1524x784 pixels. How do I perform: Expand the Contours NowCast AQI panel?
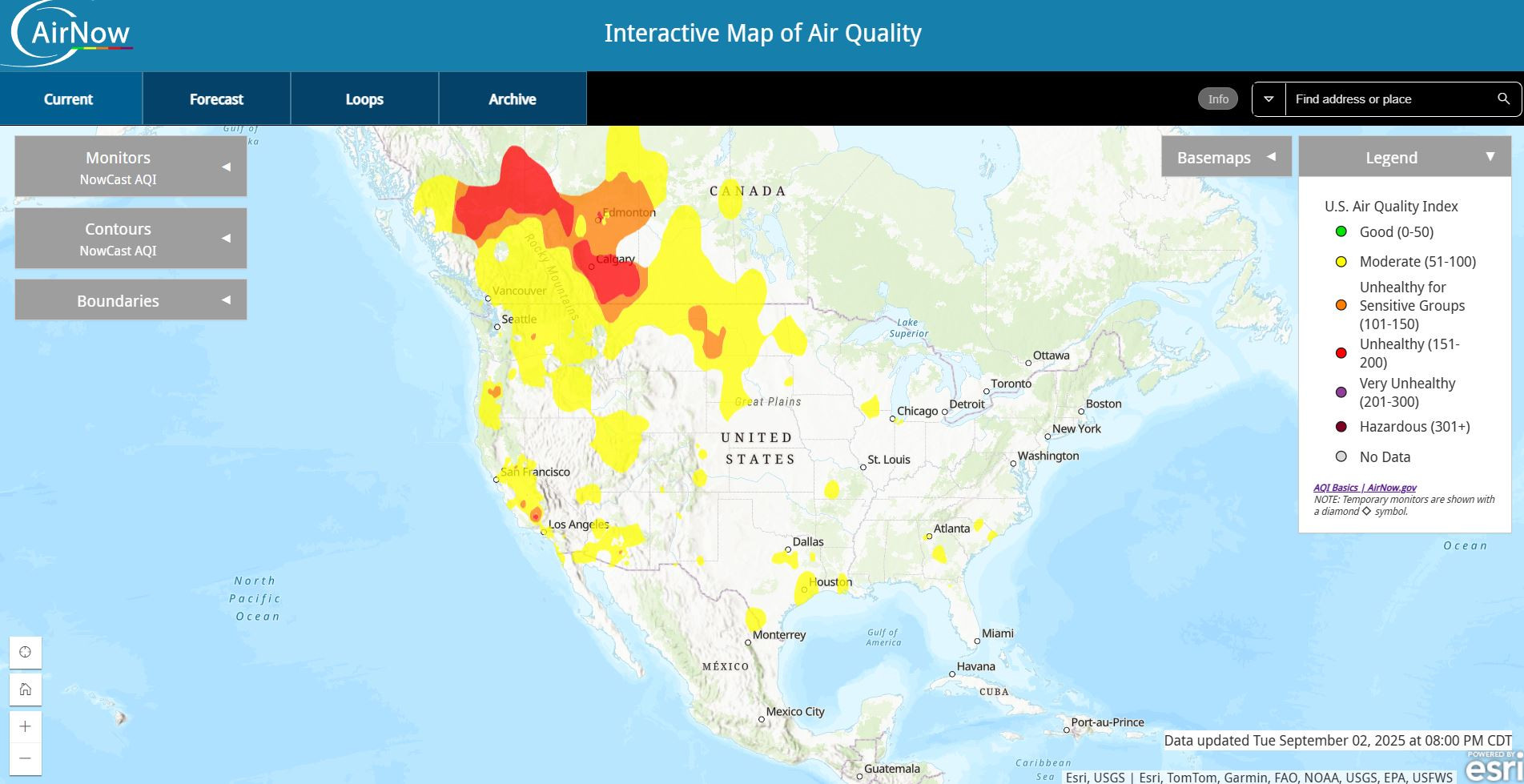131,238
